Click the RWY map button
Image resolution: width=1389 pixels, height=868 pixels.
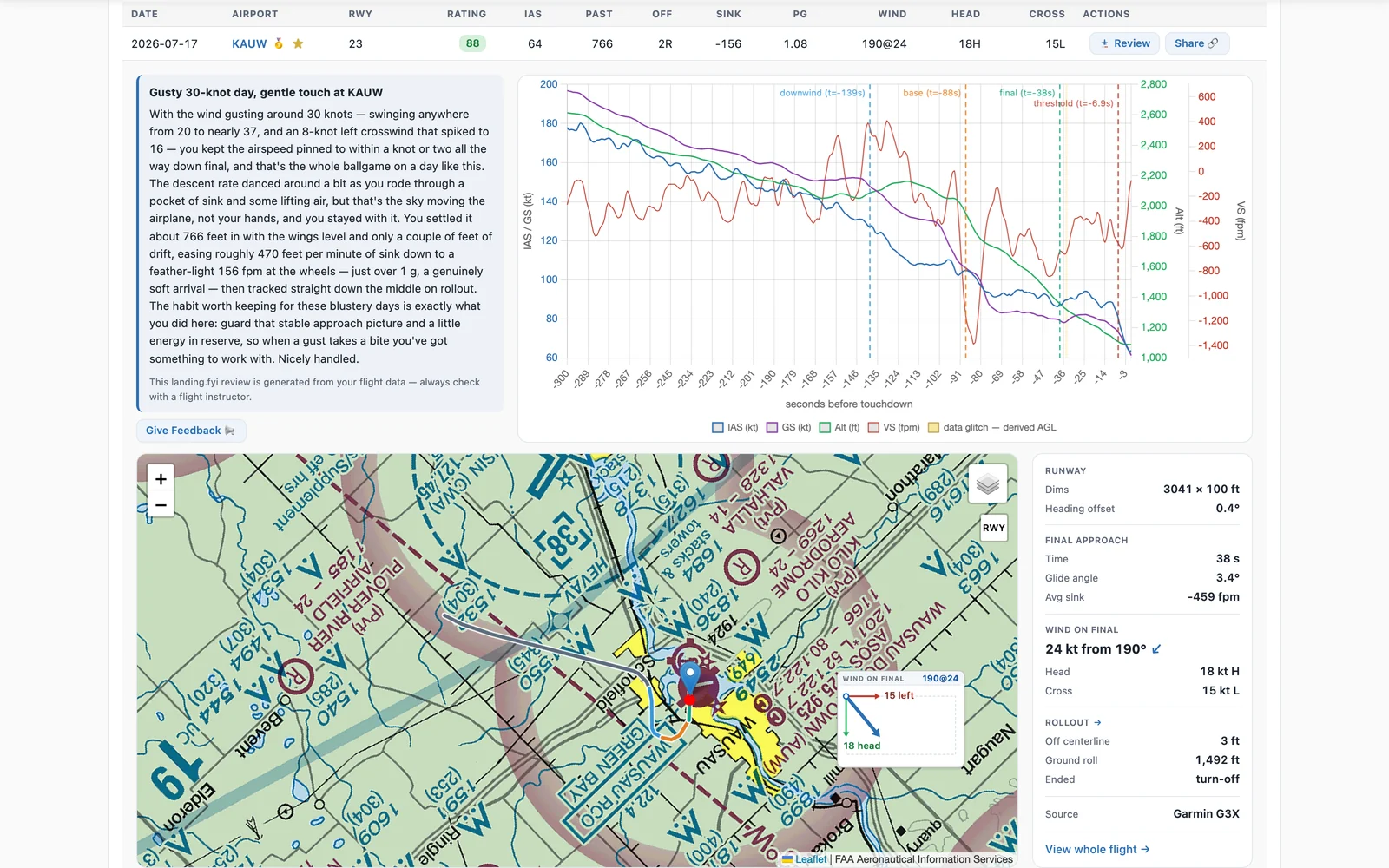tap(994, 528)
